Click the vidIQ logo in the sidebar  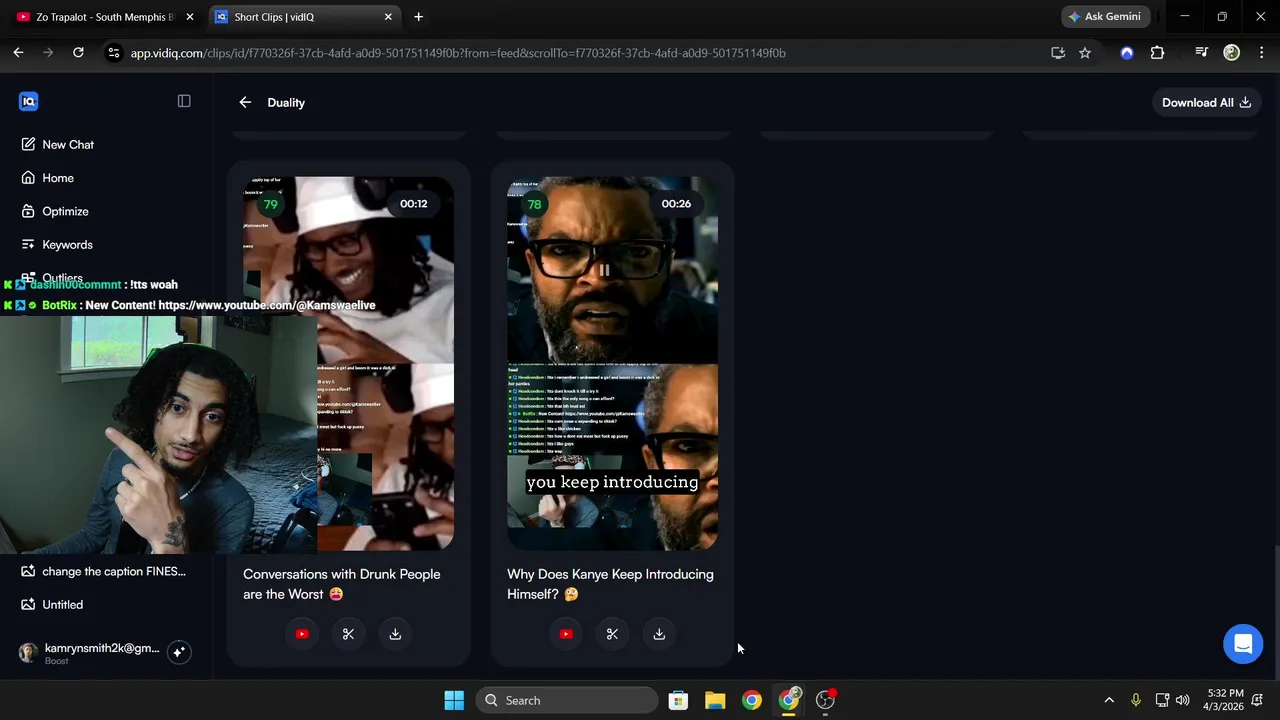(28, 101)
